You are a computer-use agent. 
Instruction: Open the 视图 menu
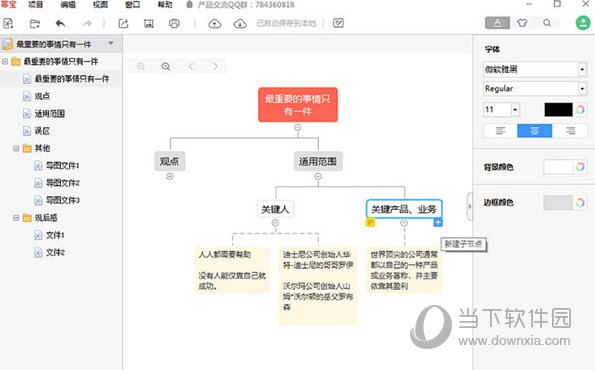click(x=100, y=5)
